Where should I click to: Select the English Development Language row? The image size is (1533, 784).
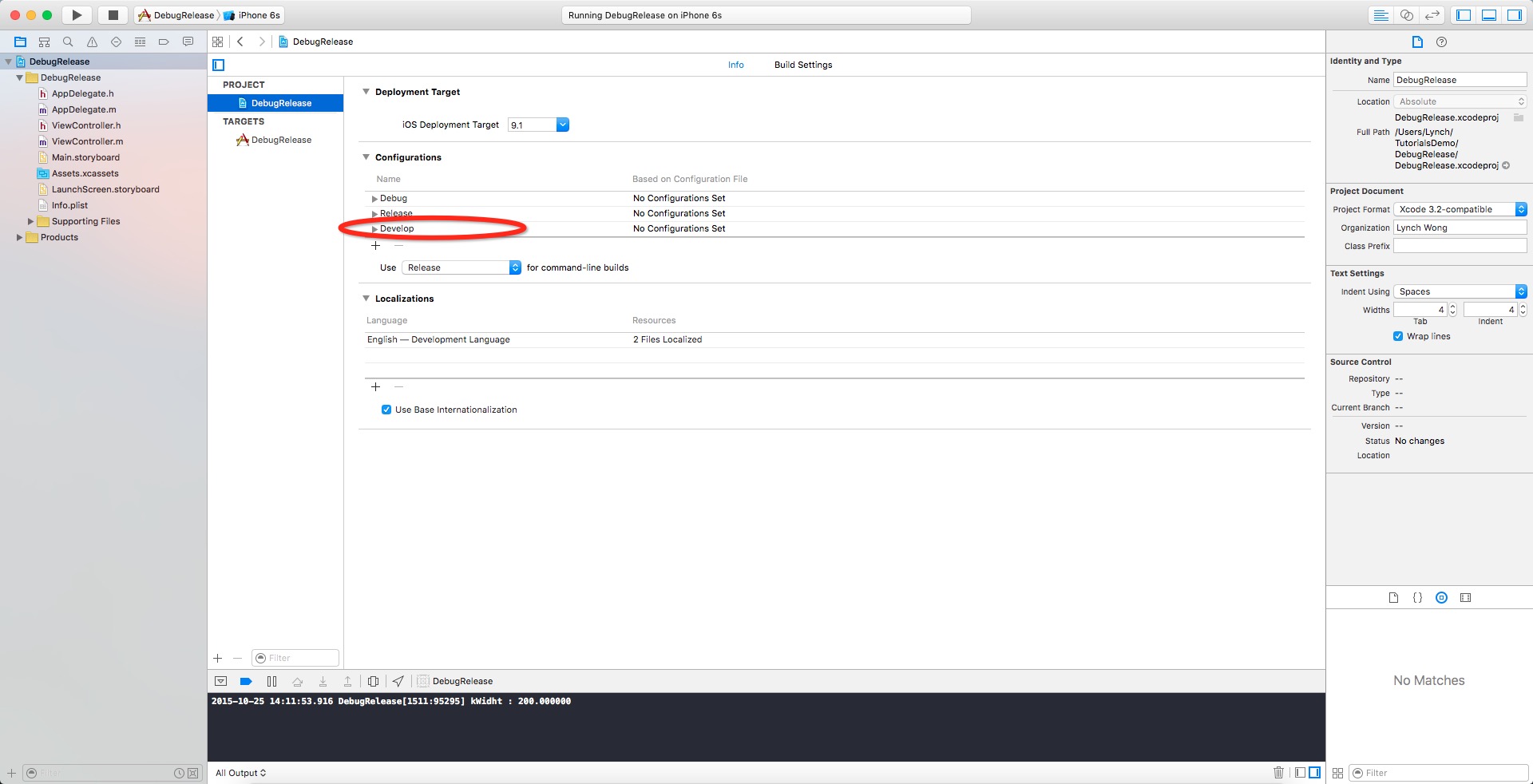(834, 339)
